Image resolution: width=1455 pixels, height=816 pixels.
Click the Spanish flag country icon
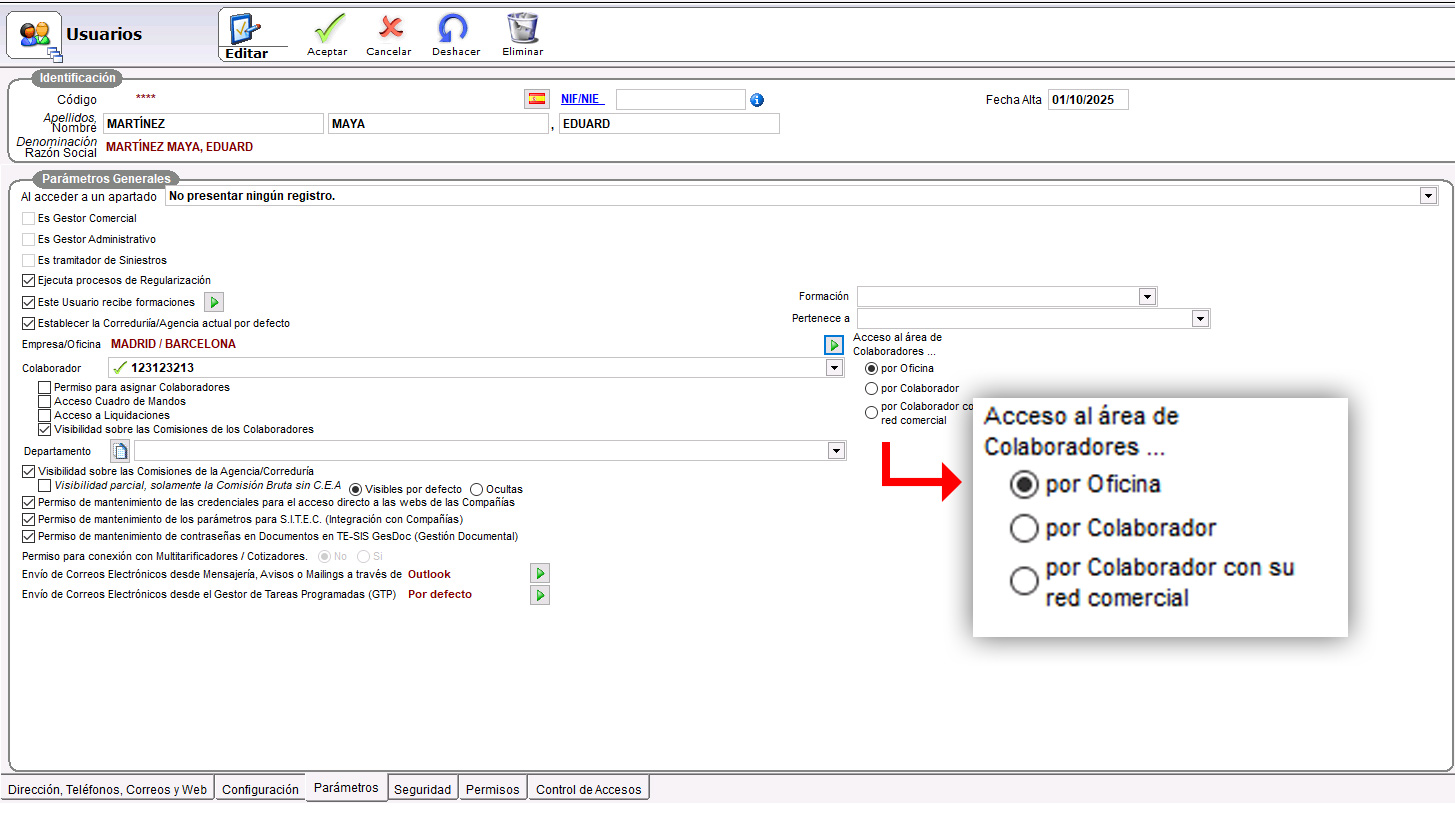[537, 99]
